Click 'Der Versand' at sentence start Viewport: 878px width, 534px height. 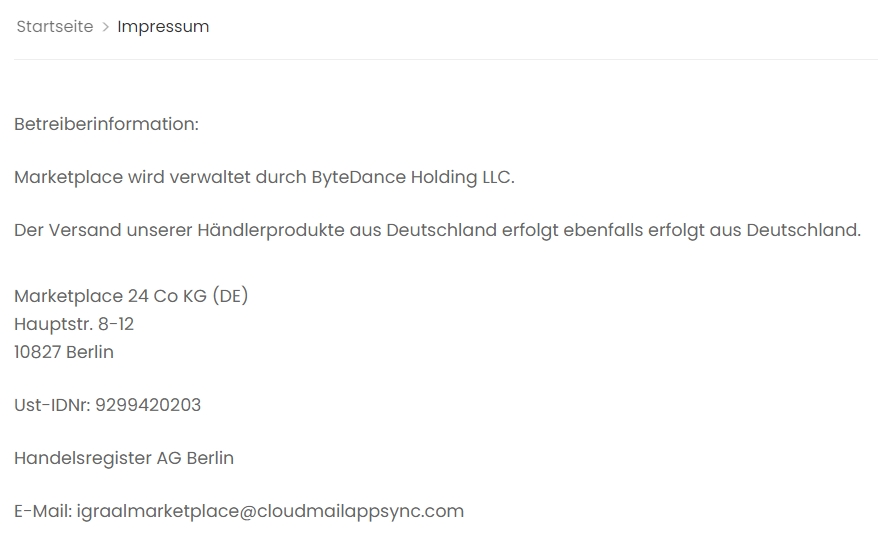click(x=68, y=230)
